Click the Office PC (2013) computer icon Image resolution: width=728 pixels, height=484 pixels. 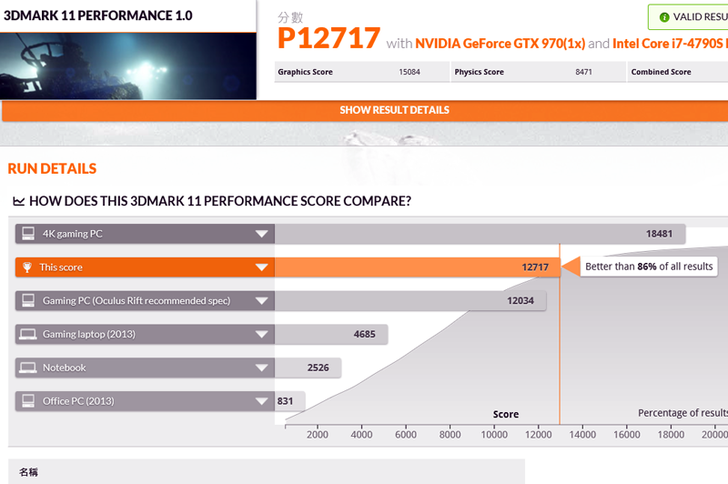(27, 401)
